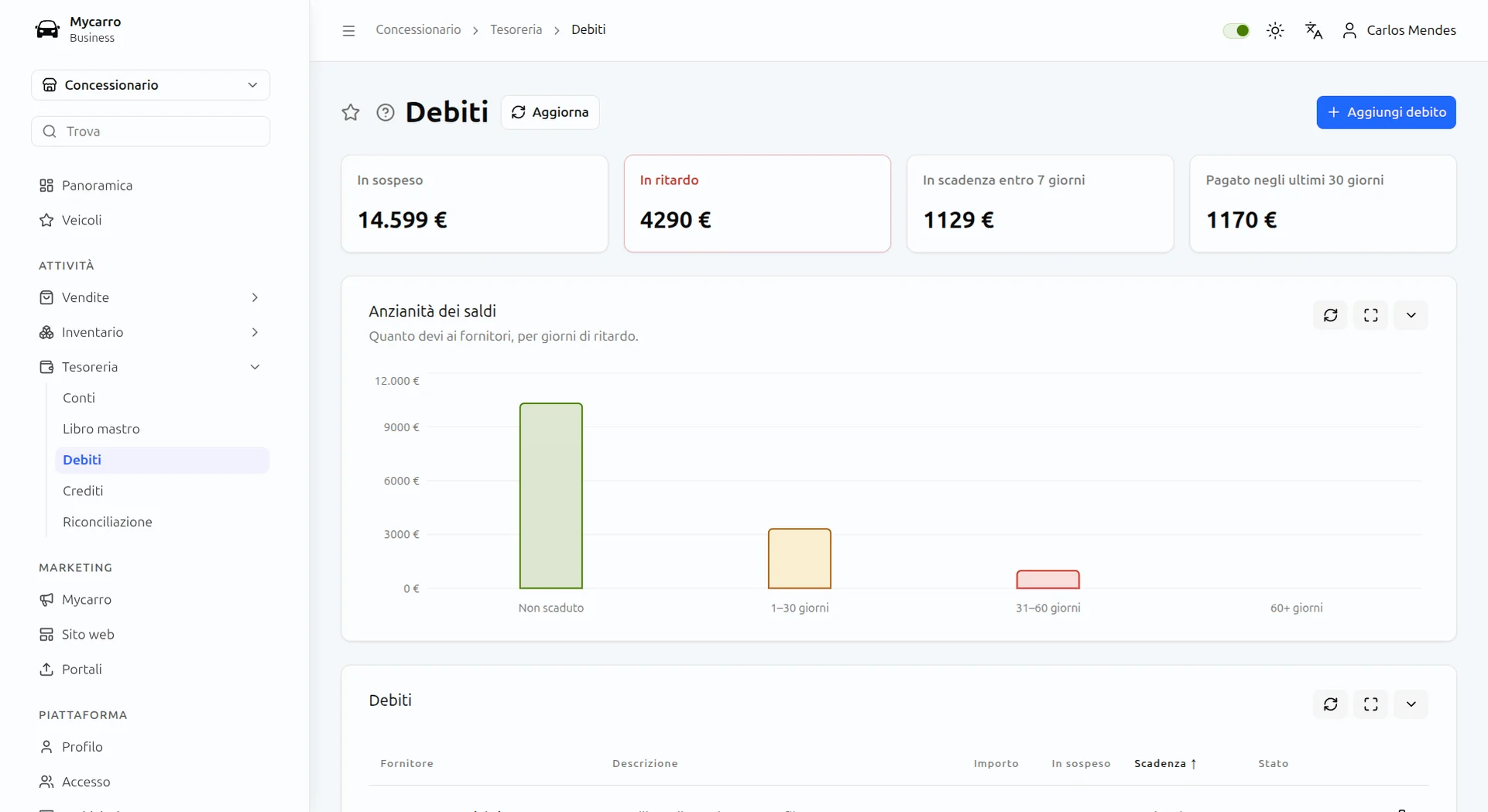Screen dimensions: 1488x812
Task: Click the orange 1–30 giorni bar
Action: click(x=800, y=559)
